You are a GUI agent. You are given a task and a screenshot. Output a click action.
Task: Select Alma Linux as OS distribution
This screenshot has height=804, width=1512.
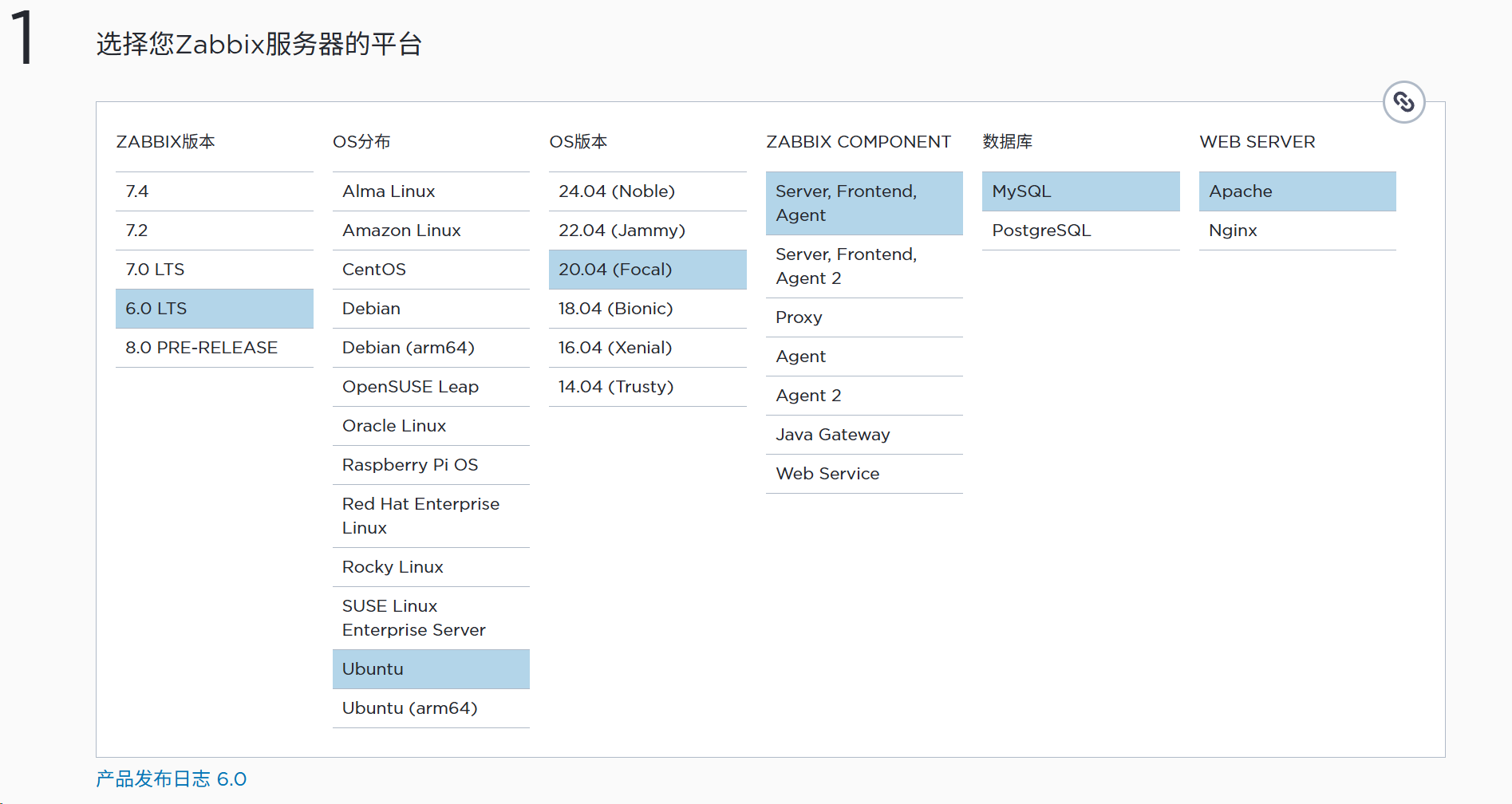(x=431, y=191)
